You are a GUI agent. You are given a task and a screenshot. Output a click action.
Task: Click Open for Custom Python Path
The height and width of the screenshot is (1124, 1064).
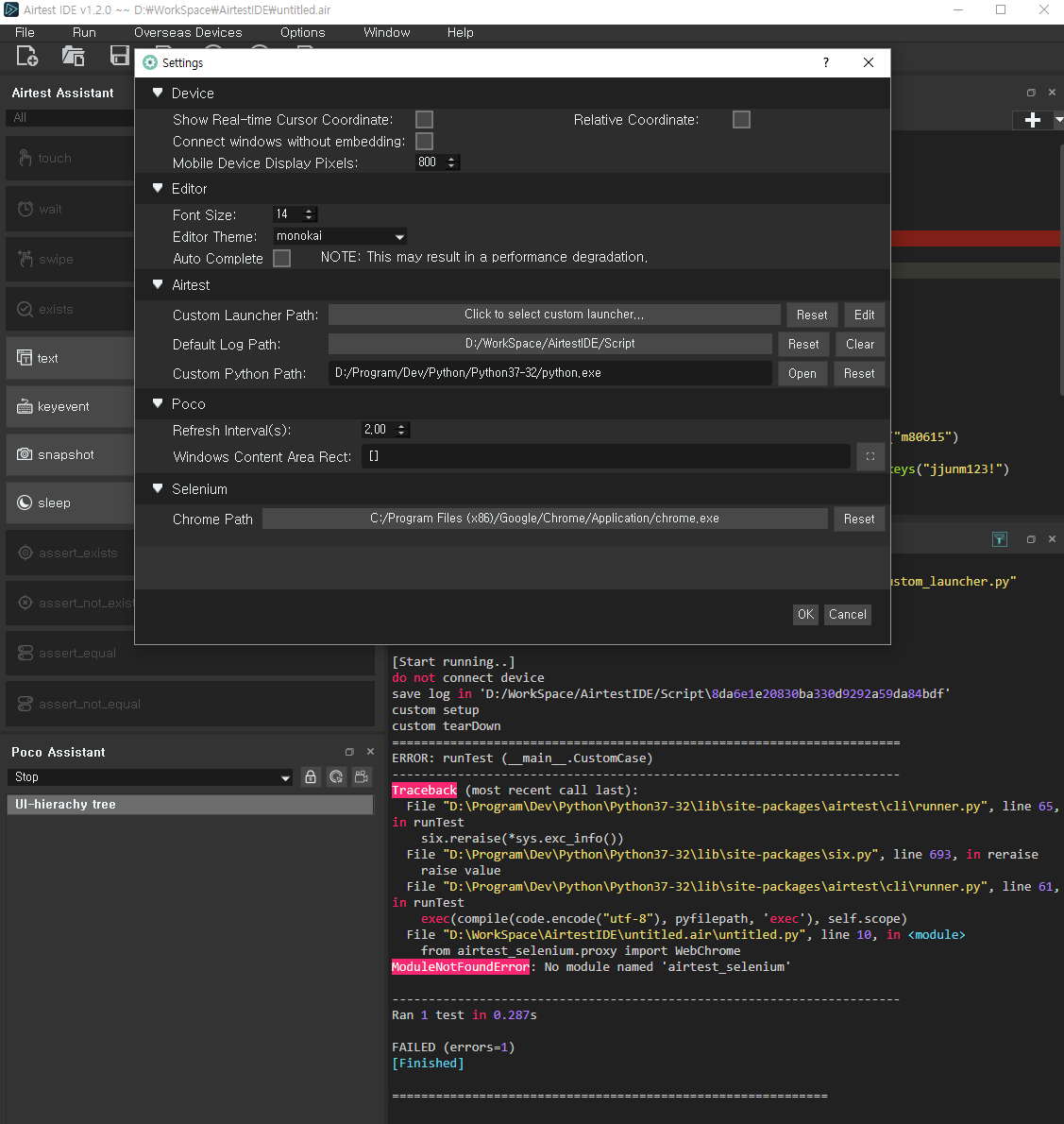point(802,373)
